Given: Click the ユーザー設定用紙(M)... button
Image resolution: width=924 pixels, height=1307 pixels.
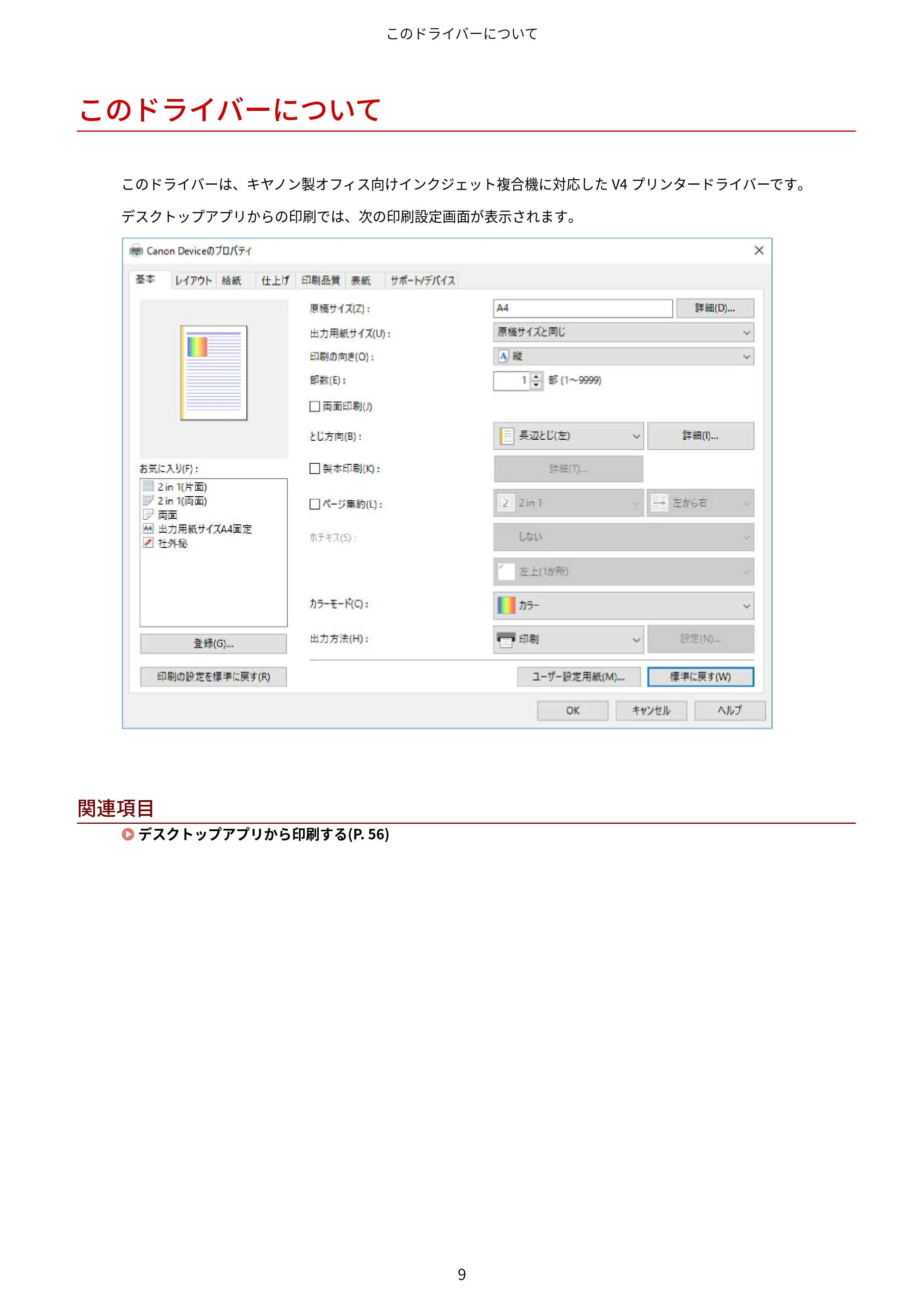Looking at the screenshot, I should pyautogui.click(x=578, y=677).
